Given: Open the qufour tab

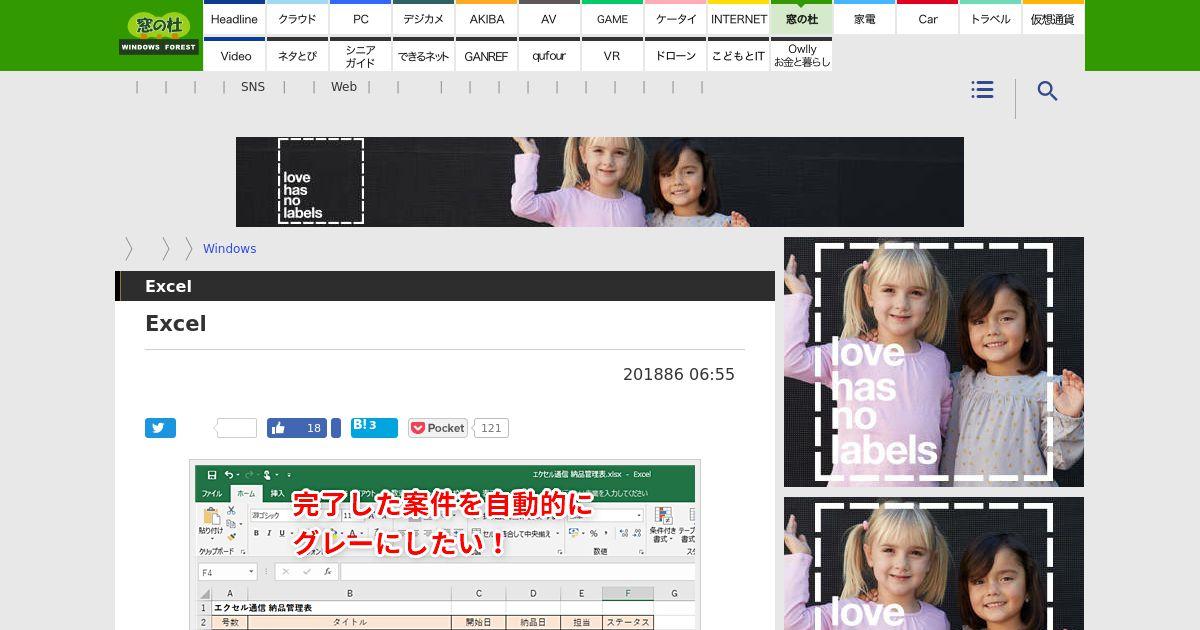Looking at the screenshot, I should coord(549,55).
